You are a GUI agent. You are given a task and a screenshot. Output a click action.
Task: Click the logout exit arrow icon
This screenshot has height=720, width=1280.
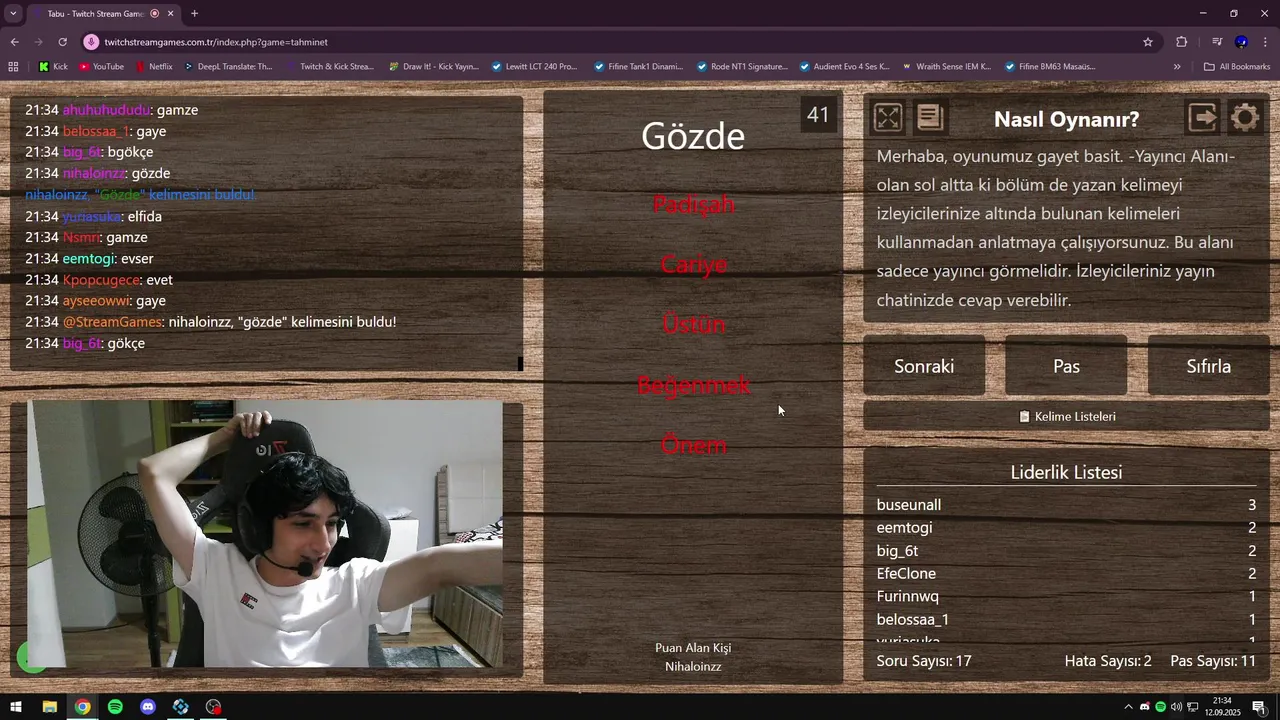pyautogui.click(x=1202, y=118)
